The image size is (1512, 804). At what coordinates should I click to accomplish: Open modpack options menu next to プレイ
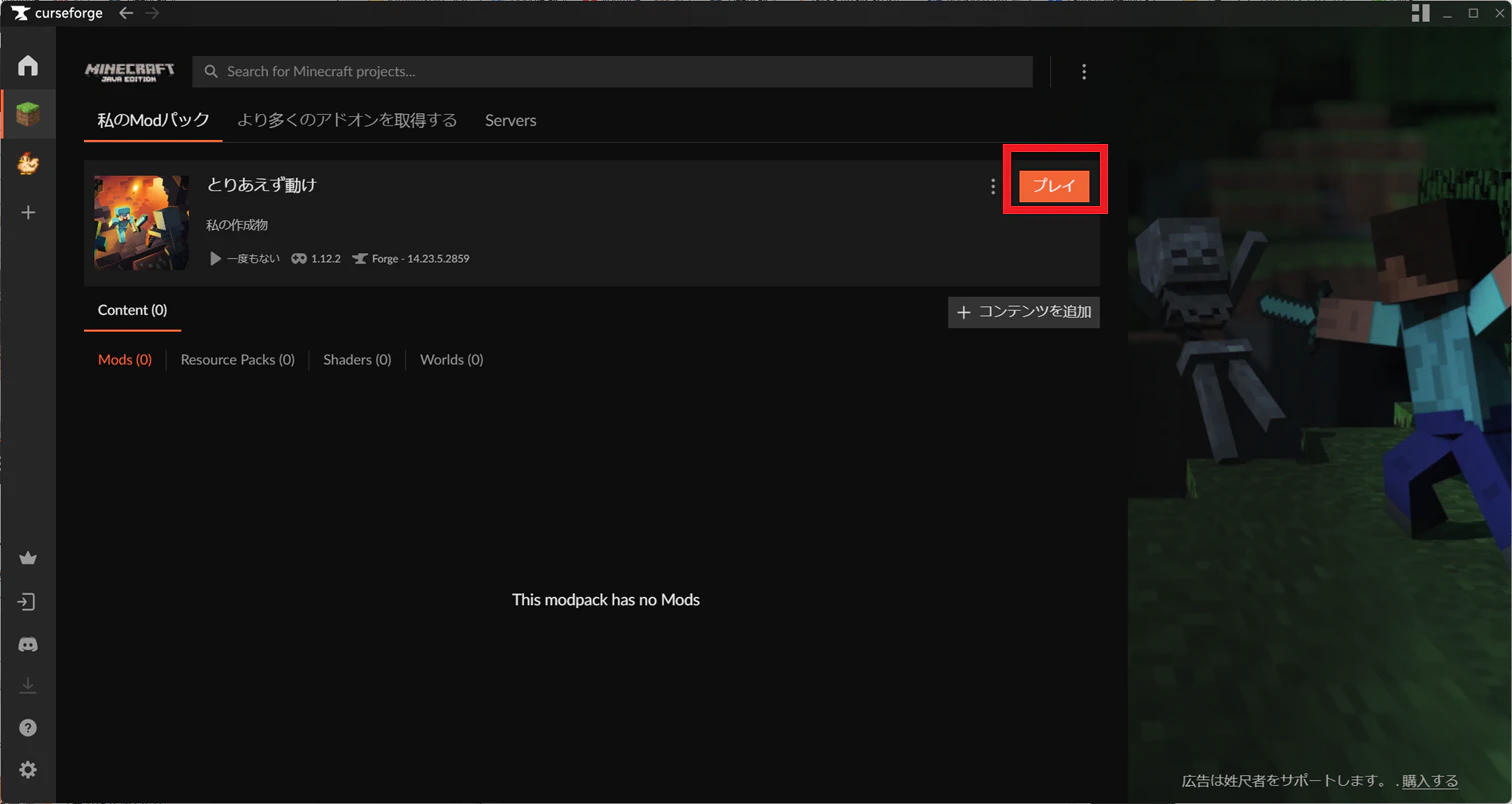pos(992,186)
